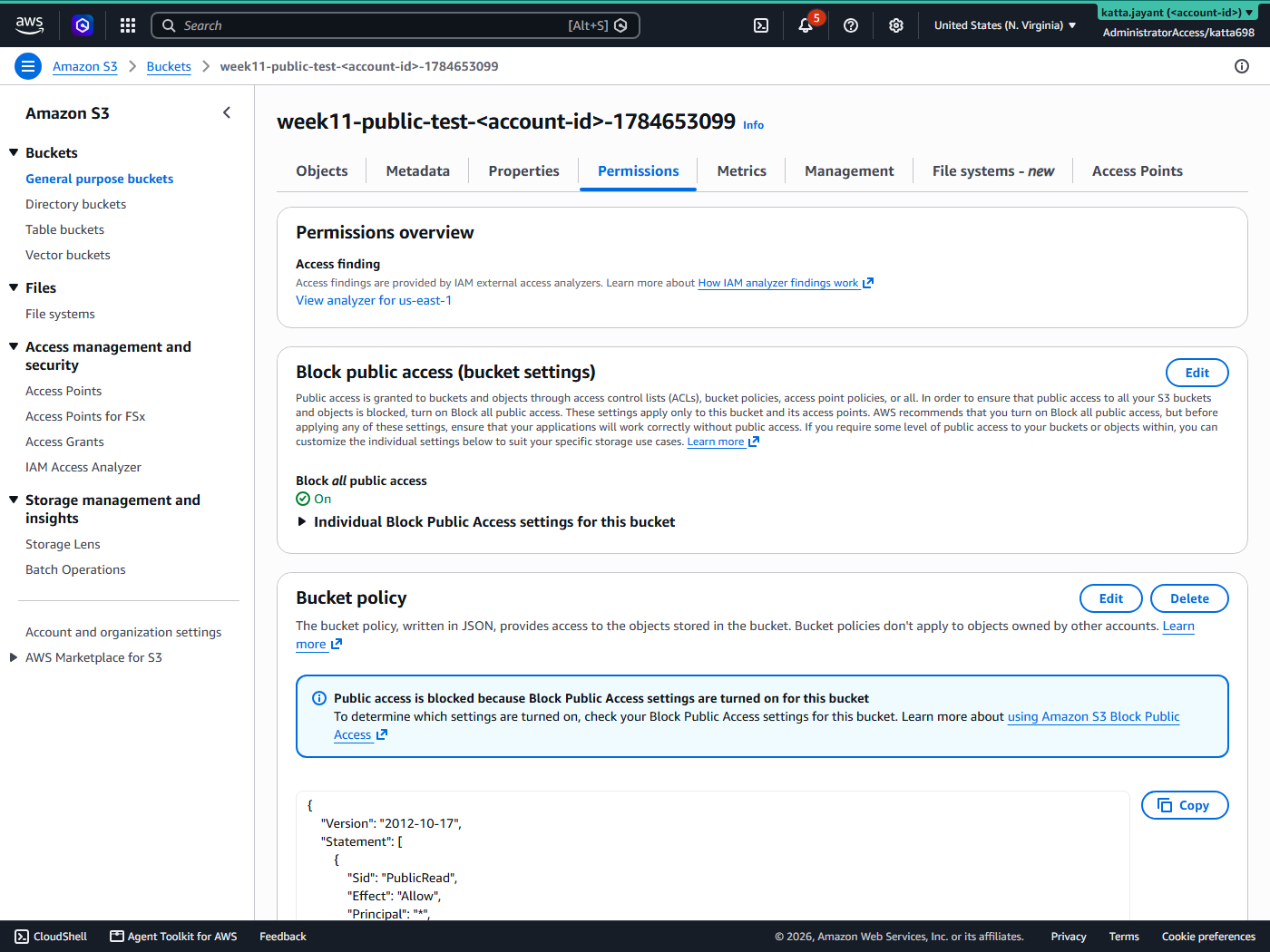Open Learn more under Block public access

click(716, 442)
